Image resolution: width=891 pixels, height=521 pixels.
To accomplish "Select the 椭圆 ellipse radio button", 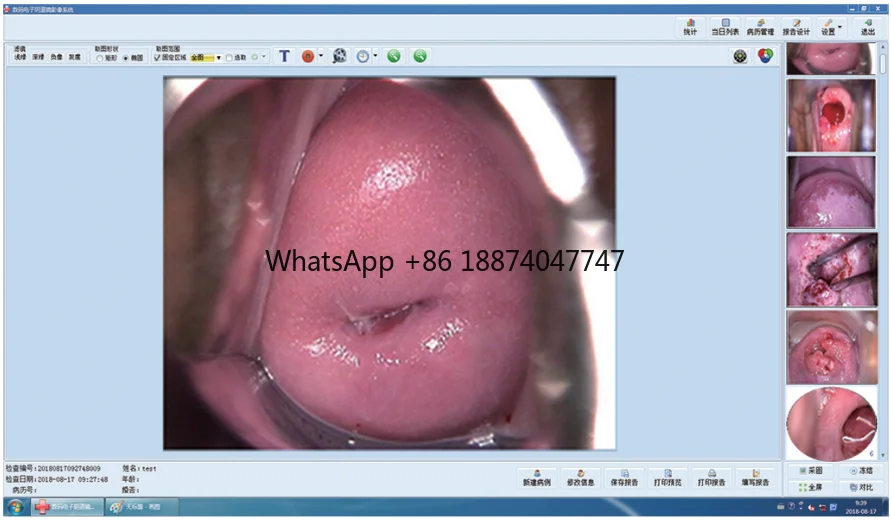I will pyautogui.click(x=126, y=58).
